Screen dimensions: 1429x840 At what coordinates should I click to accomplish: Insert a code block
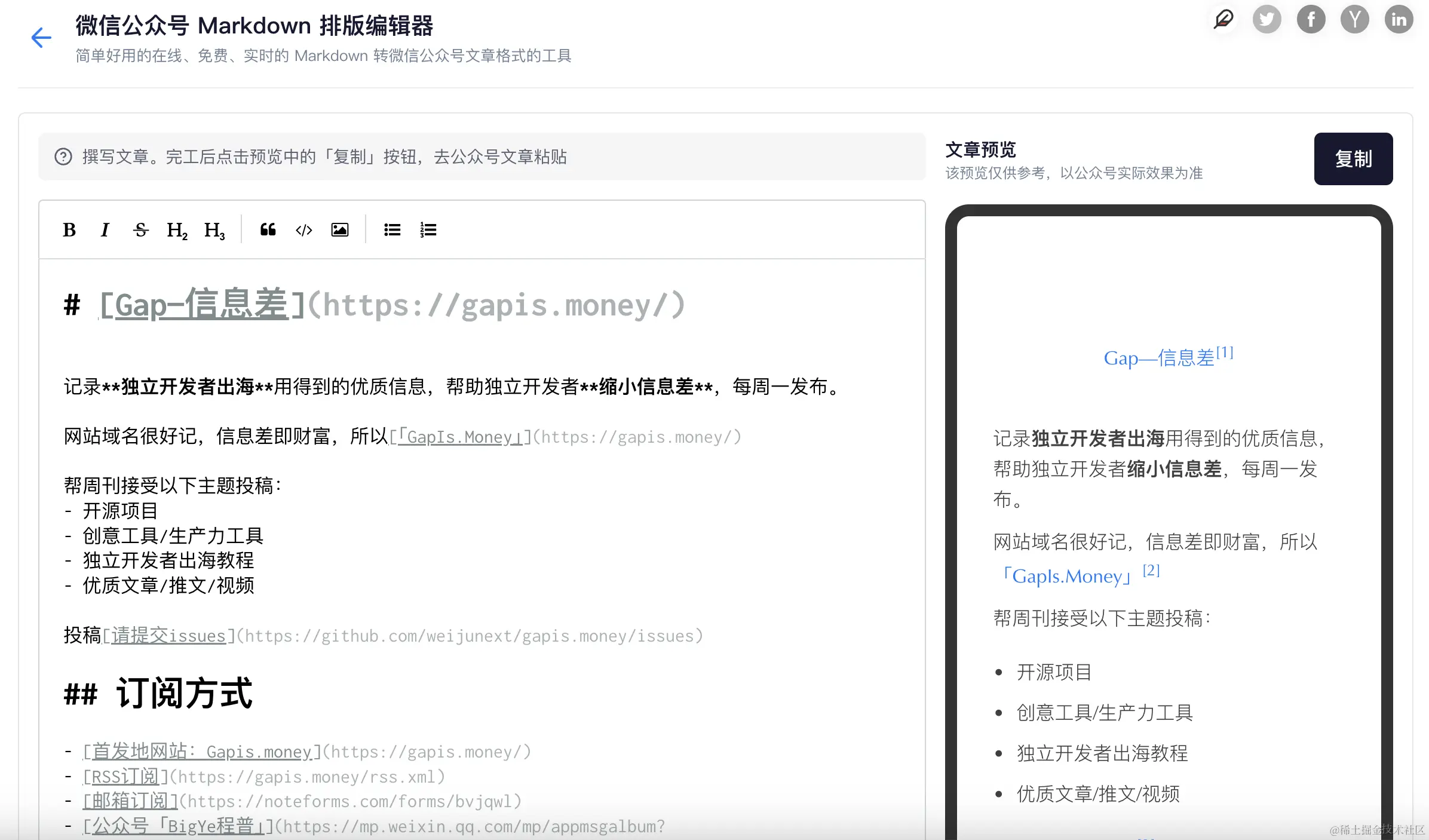pos(303,230)
